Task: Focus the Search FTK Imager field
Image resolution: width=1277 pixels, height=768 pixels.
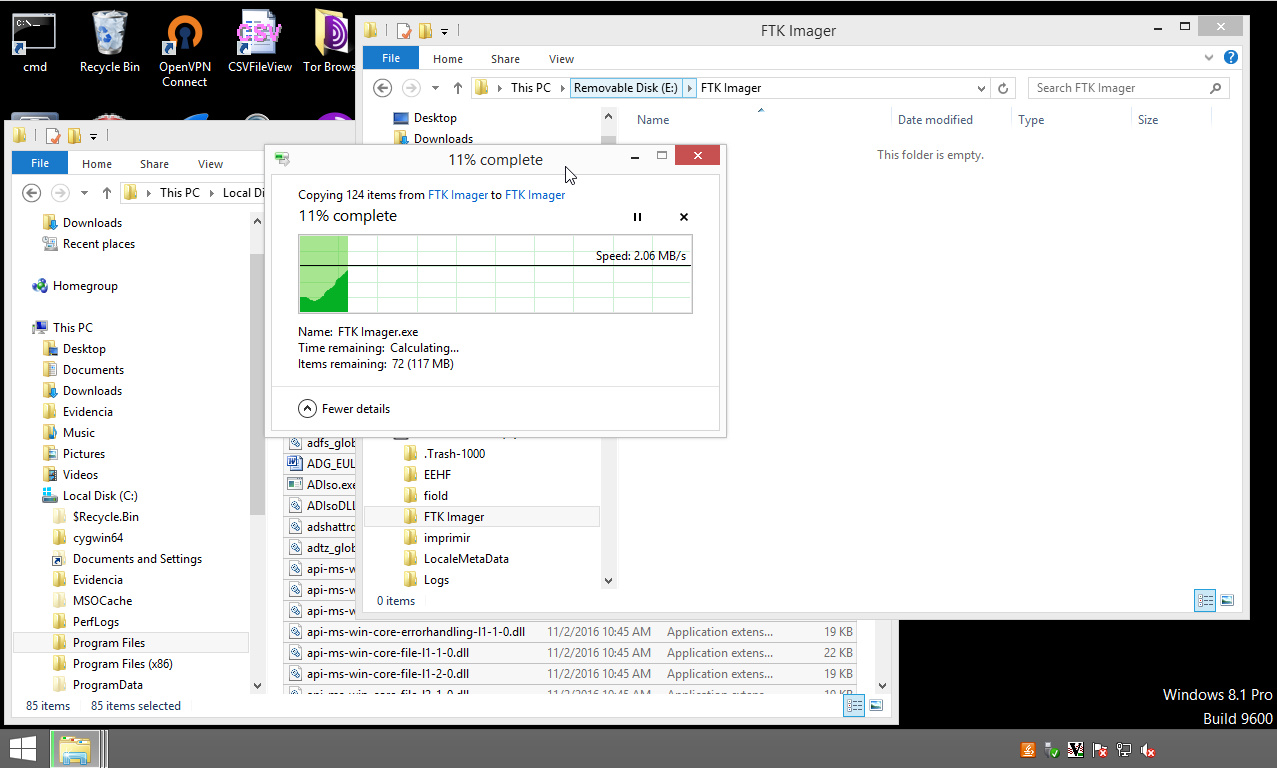Action: (x=1118, y=88)
